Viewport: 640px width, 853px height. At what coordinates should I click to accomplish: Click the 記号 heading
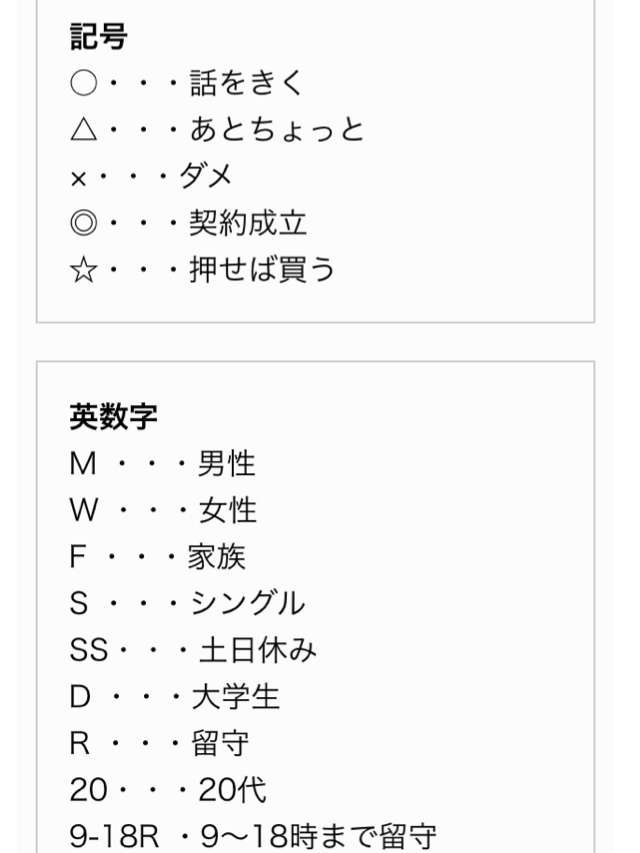[x=99, y=36]
